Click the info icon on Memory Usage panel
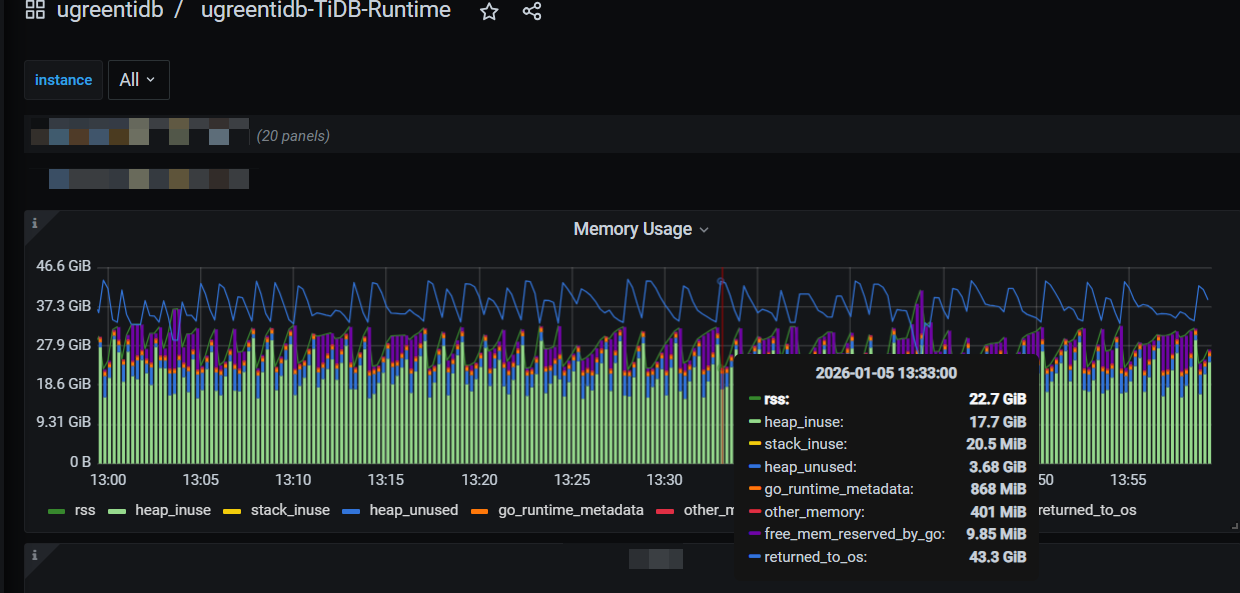Screen dimensions: 1240x593 (x=34, y=222)
